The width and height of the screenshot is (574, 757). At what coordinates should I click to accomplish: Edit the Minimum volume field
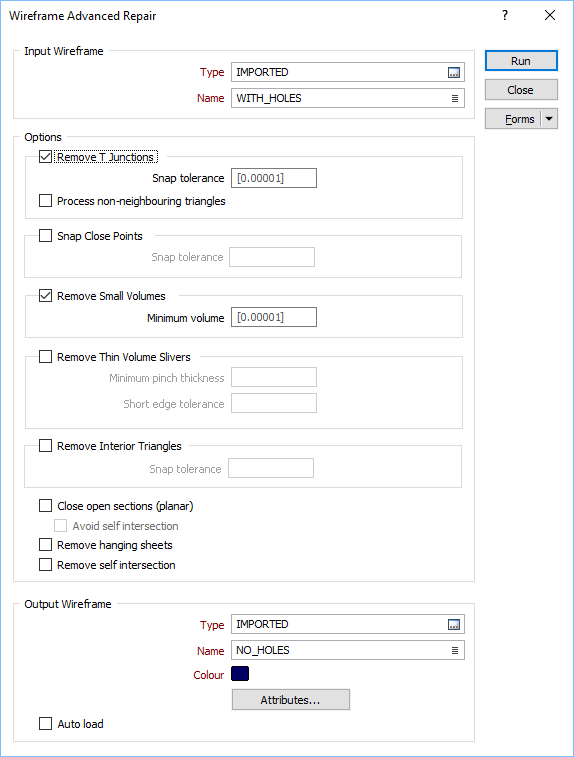click(x=274, y=317)
